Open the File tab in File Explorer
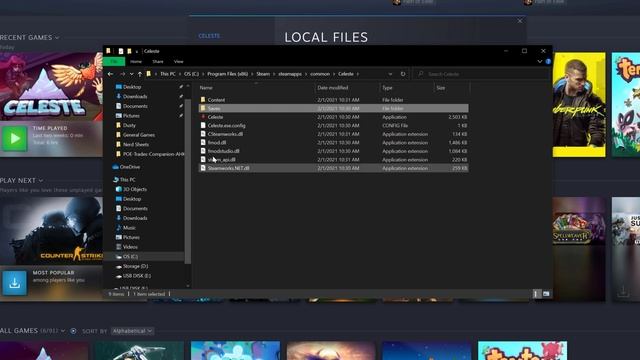 point(114,62)
